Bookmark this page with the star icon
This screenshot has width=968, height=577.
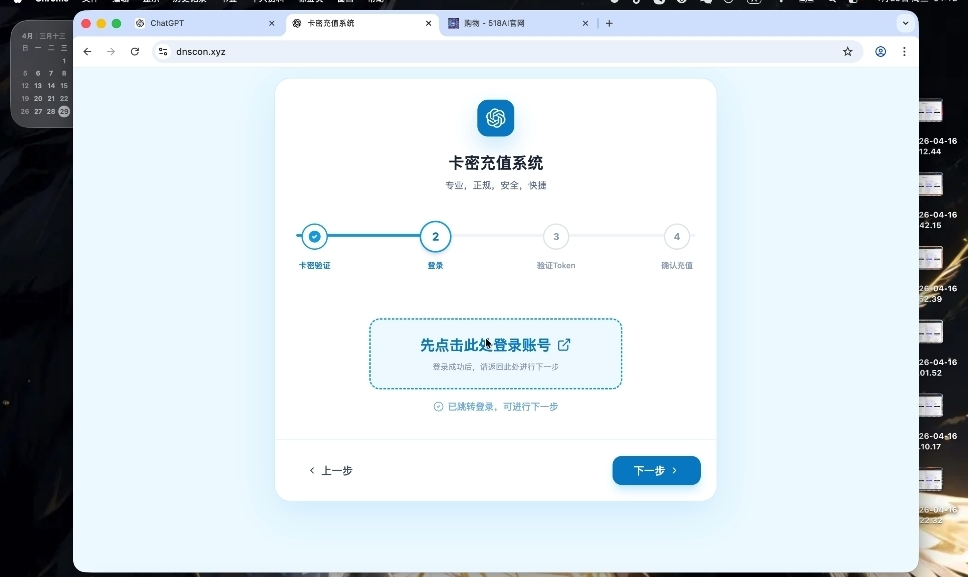pyautogui.click(x=848, y=52)
